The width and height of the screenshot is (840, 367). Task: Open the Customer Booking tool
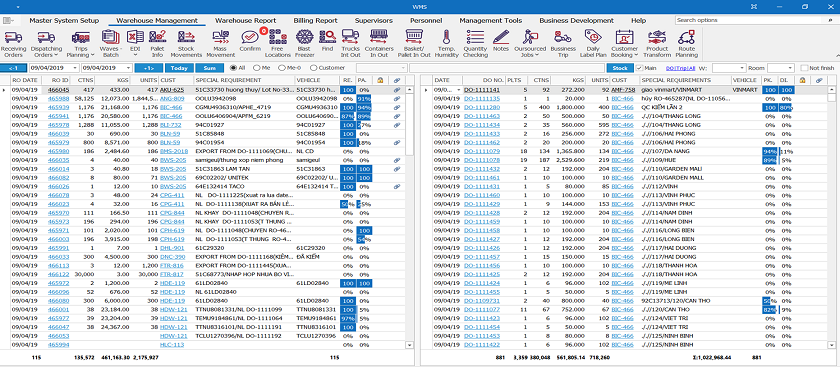(625, 44)
